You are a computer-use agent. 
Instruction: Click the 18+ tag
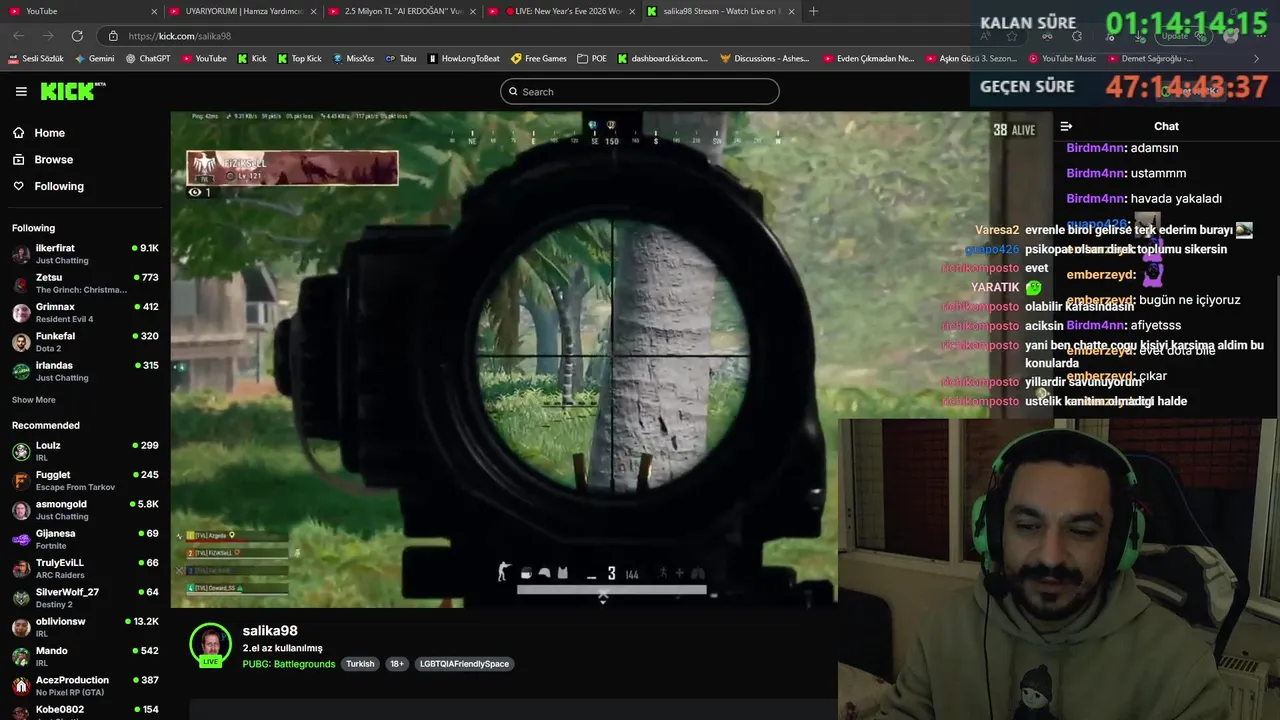pos(397,664)
